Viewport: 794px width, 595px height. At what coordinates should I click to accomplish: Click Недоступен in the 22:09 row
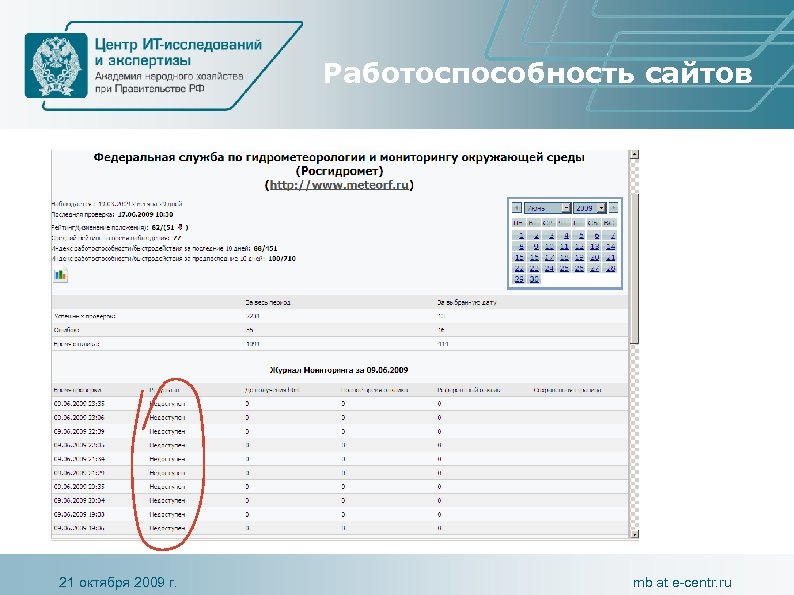click(x=167, y=431)
